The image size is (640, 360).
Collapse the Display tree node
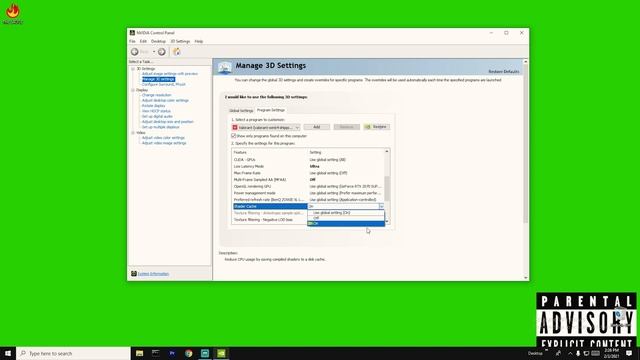point(133,90)
